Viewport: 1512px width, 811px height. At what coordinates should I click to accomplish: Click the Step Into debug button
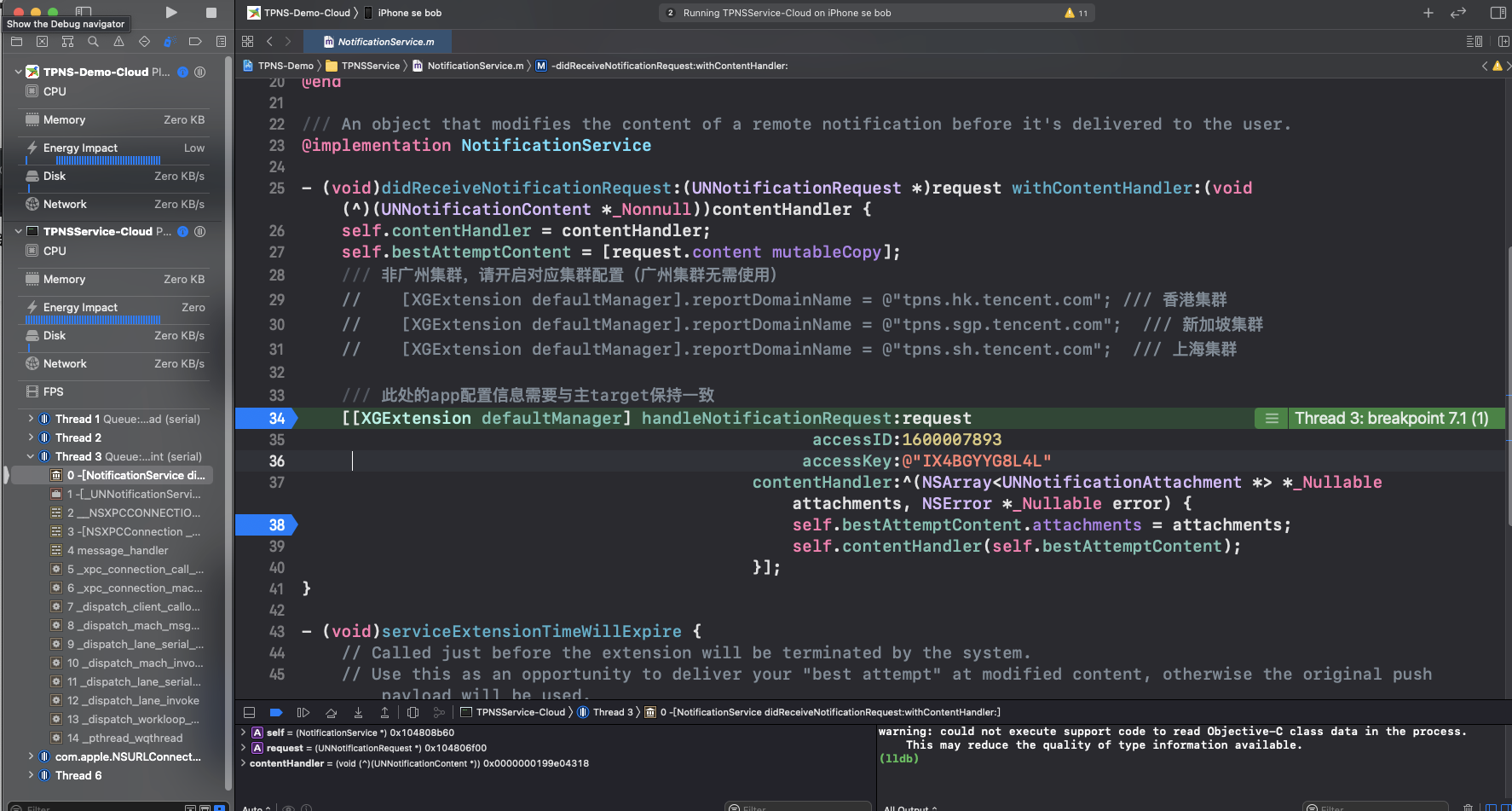pos(358,713)
